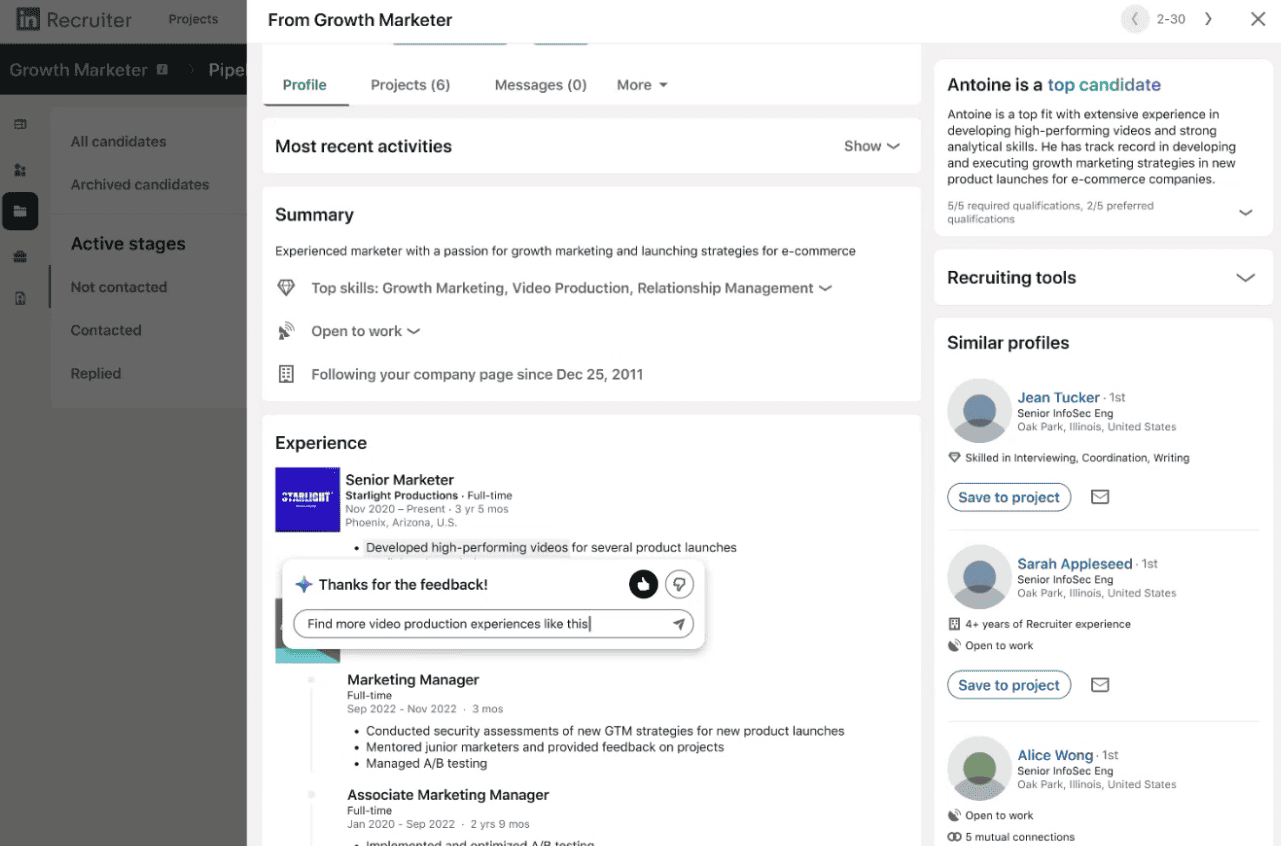
Task: Select the people icon in left sidebar
Action: tap(21, 170)
